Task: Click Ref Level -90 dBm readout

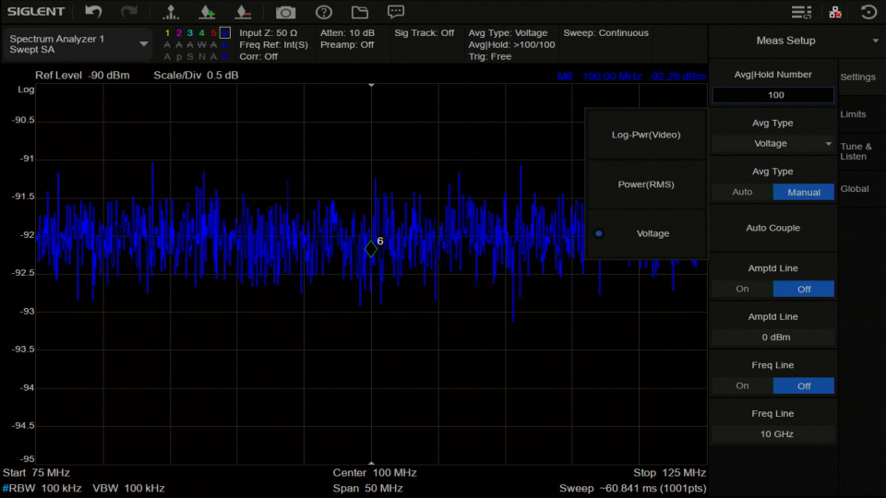Action: [x=82, y=75]
